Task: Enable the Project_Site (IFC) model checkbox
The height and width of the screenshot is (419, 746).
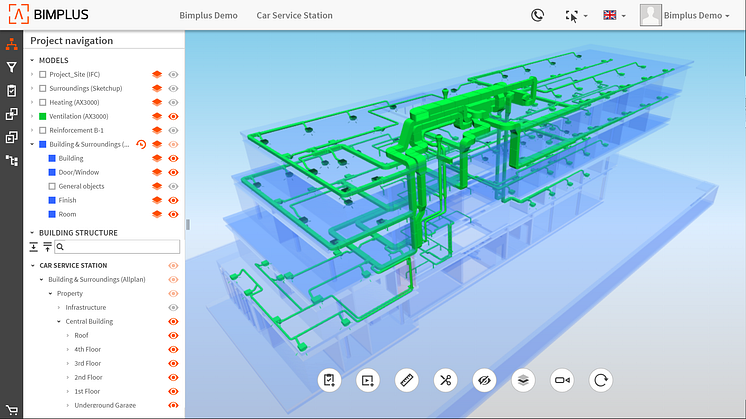Action: [x=43, y=74]
